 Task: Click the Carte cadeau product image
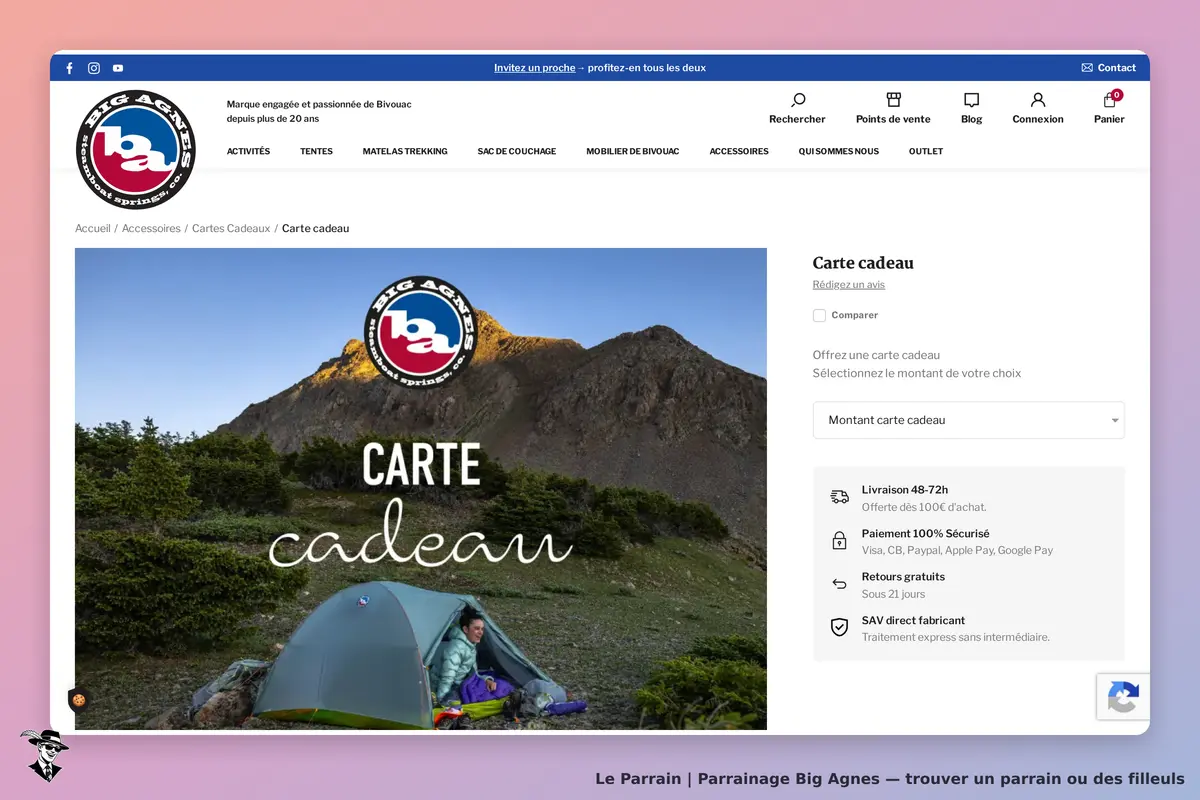[x=421, y=489]
